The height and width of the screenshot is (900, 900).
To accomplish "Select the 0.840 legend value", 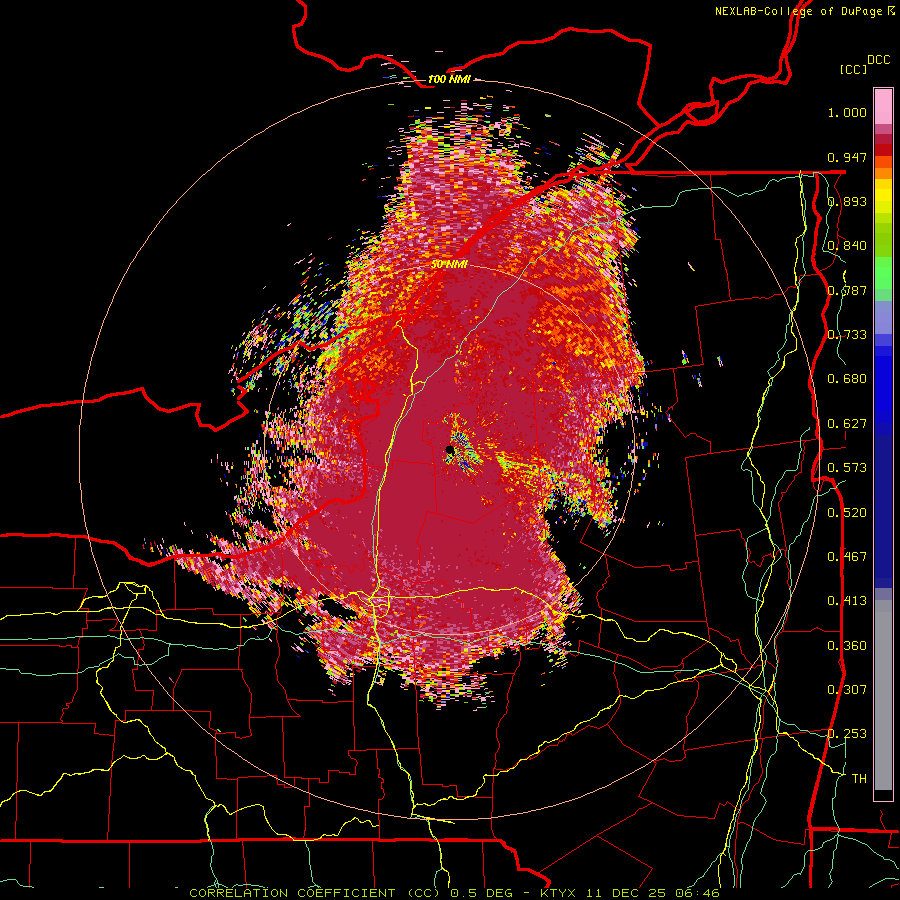I will 847,246.
